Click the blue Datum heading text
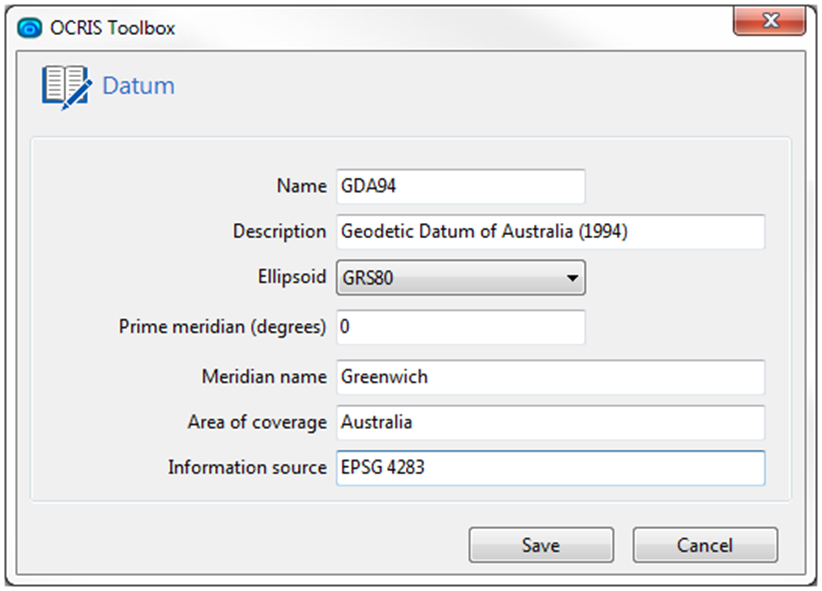 138,85
